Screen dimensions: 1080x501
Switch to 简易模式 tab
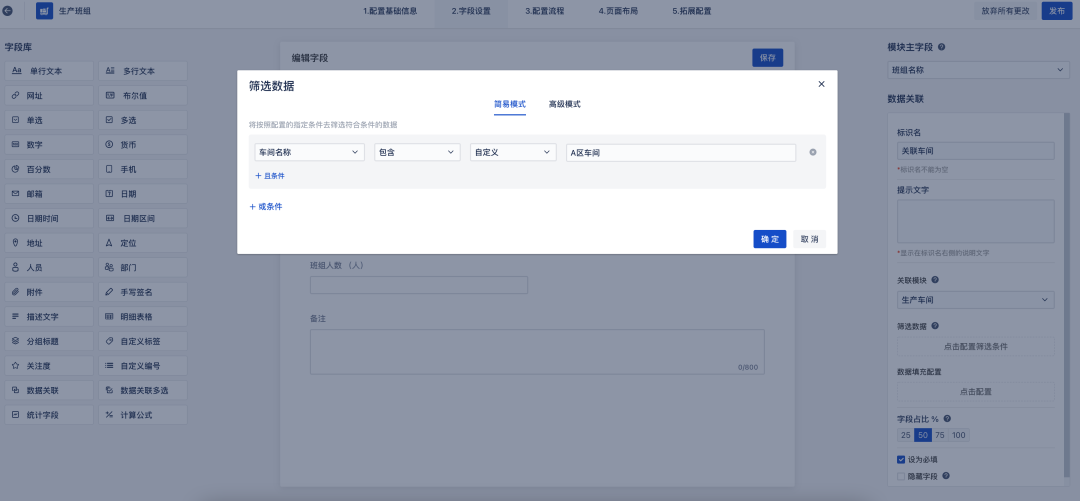pyautogui.click(x=510, y=104)
